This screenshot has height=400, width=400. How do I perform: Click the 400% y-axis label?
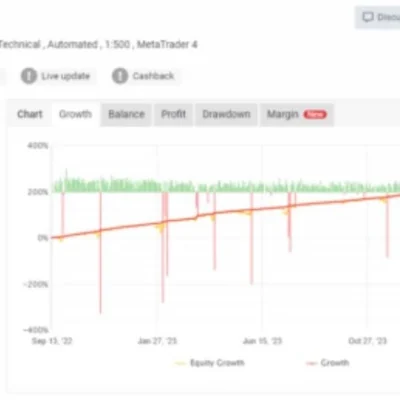pos(38,146)
